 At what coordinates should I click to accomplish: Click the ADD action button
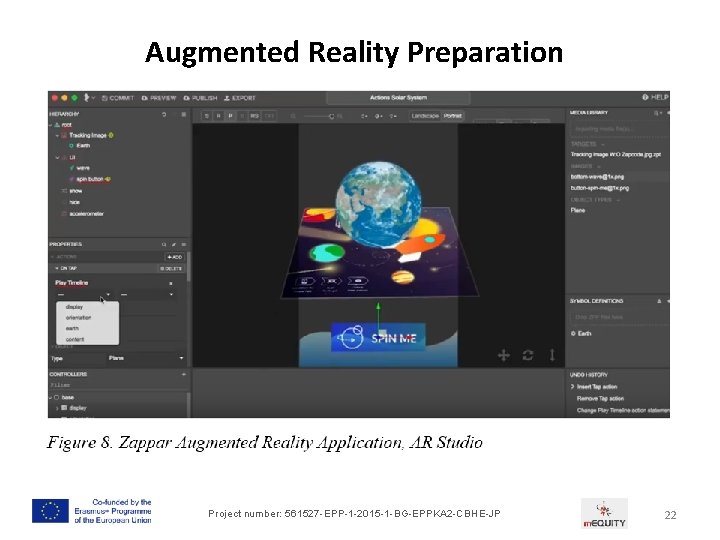click(x=174, y=257)
